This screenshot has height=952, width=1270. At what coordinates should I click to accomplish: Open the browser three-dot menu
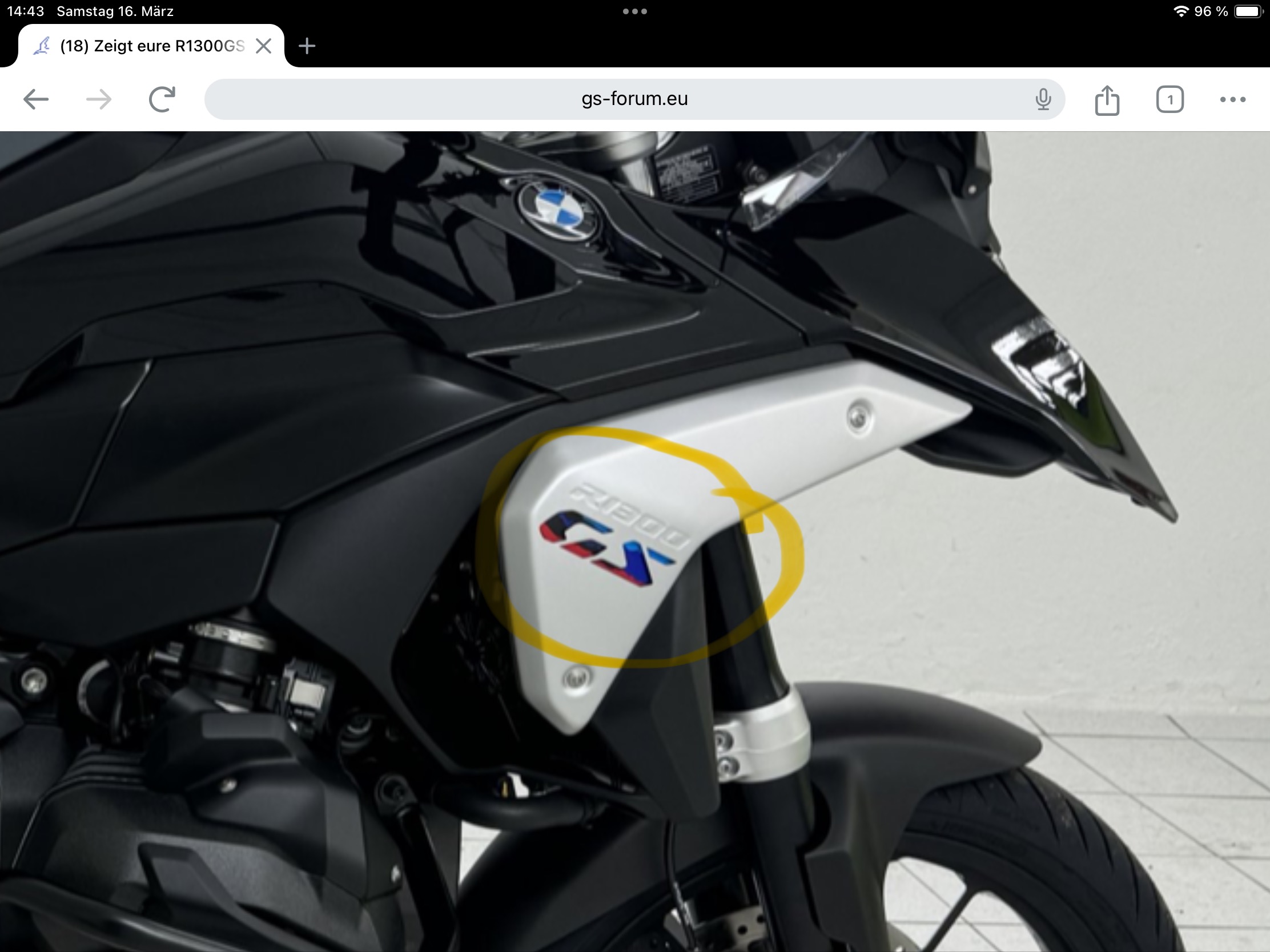(1233, 99)
